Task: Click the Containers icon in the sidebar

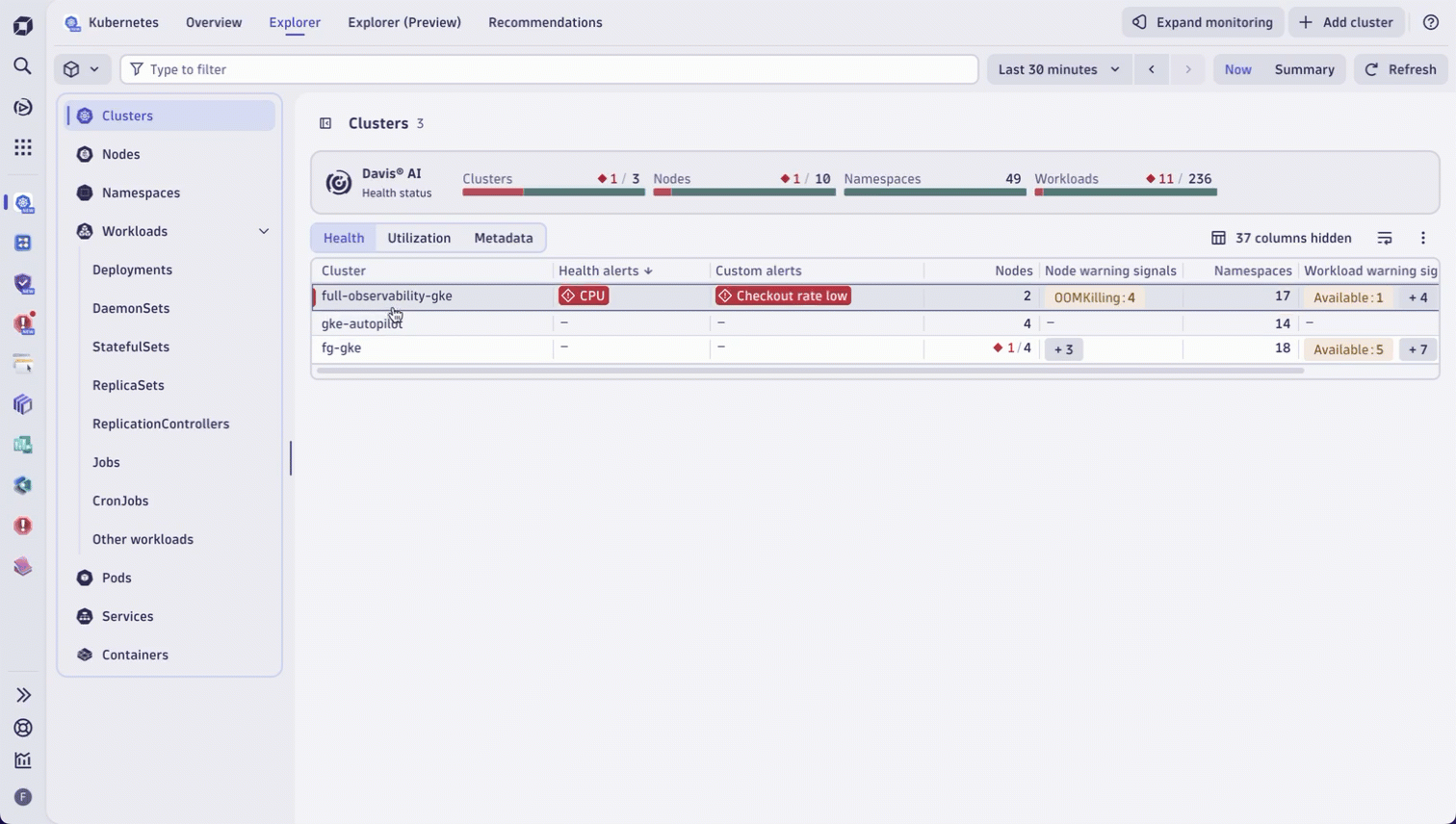Action: 85,655
